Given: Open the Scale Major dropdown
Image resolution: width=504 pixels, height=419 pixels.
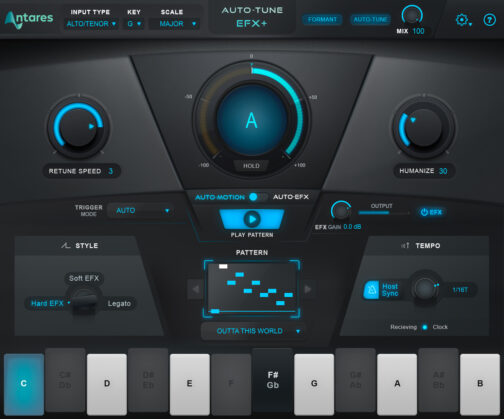Looking at the screenshot, I should 174,24.
